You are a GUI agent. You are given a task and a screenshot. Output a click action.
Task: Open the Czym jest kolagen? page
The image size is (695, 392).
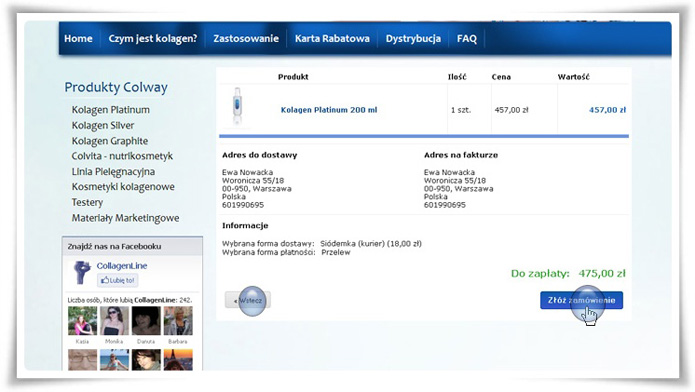click(153, 39)
